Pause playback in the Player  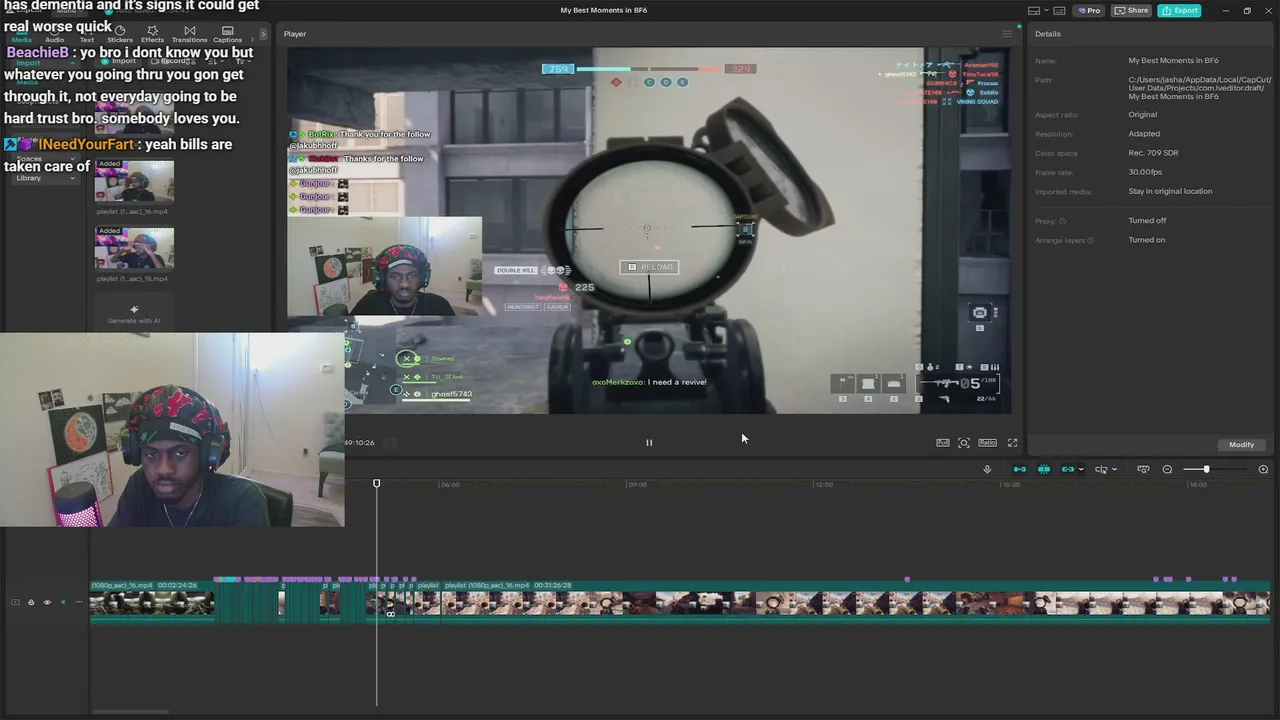click(x=649, y=442)
